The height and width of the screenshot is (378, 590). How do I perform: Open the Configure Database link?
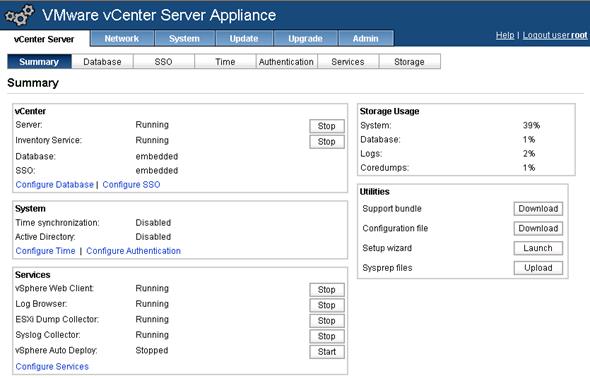pos(55,185)
